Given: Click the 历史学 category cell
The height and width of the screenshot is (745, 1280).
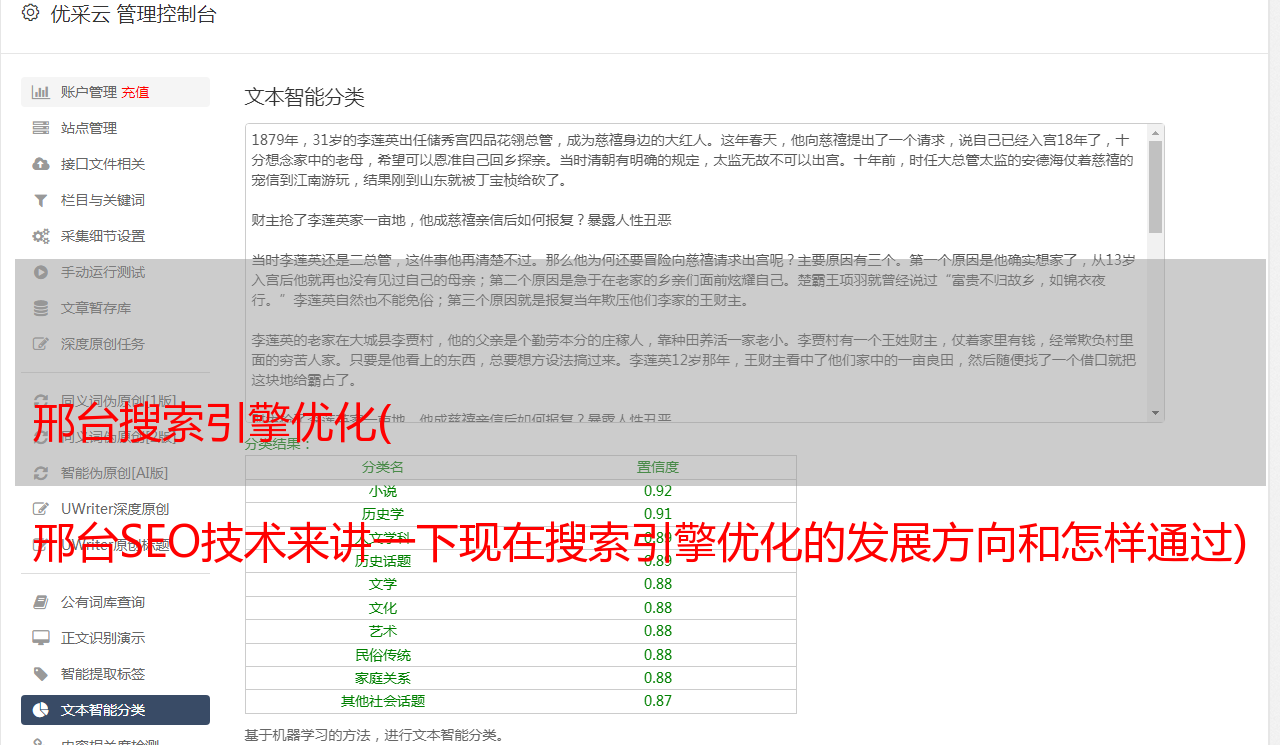Looking at the screenshot, I should (x=383, y=514).
